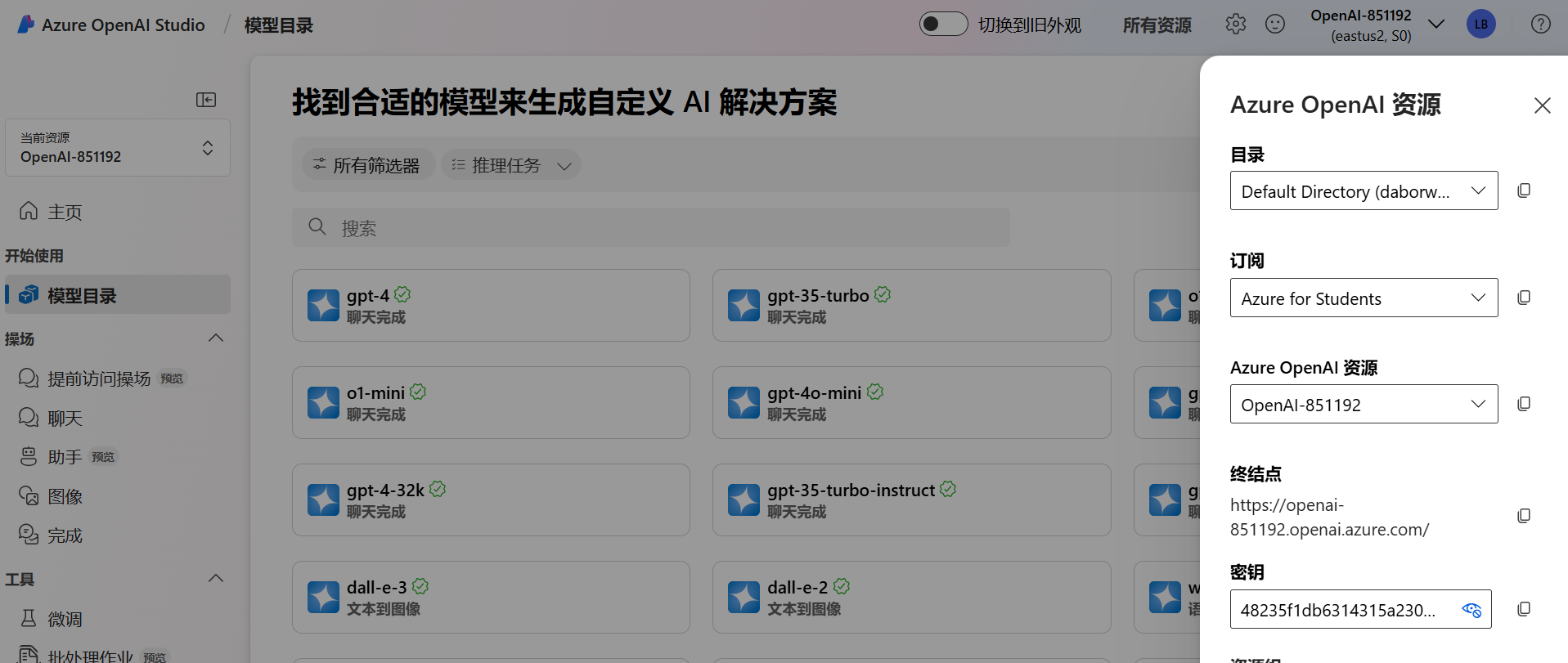The image size is (1568, 663).
Task: Click the gpt-35-turbo-instruct model icon
Action: click(744, 500)
